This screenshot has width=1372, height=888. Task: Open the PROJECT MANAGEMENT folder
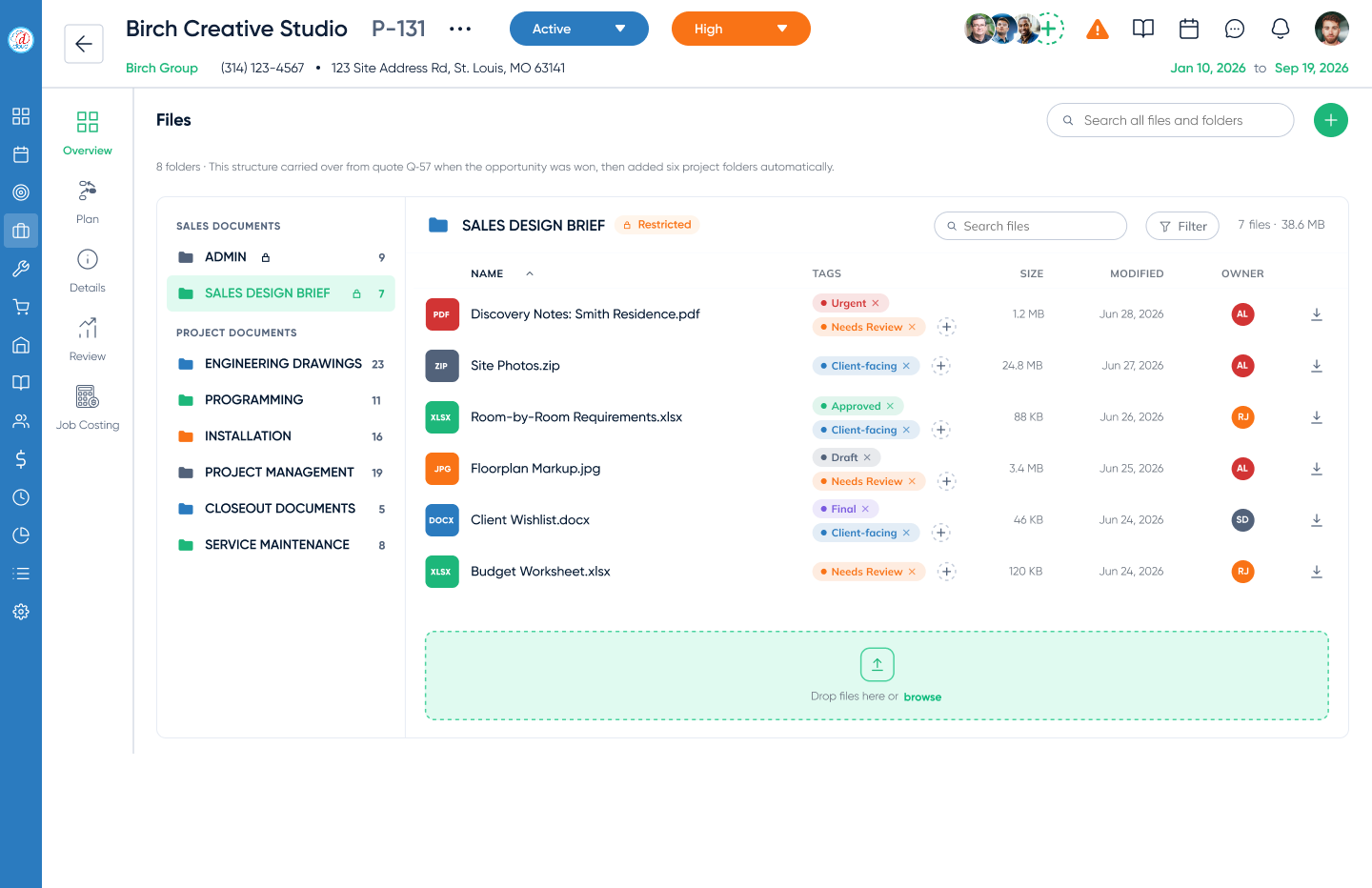[x=281, y=473]
